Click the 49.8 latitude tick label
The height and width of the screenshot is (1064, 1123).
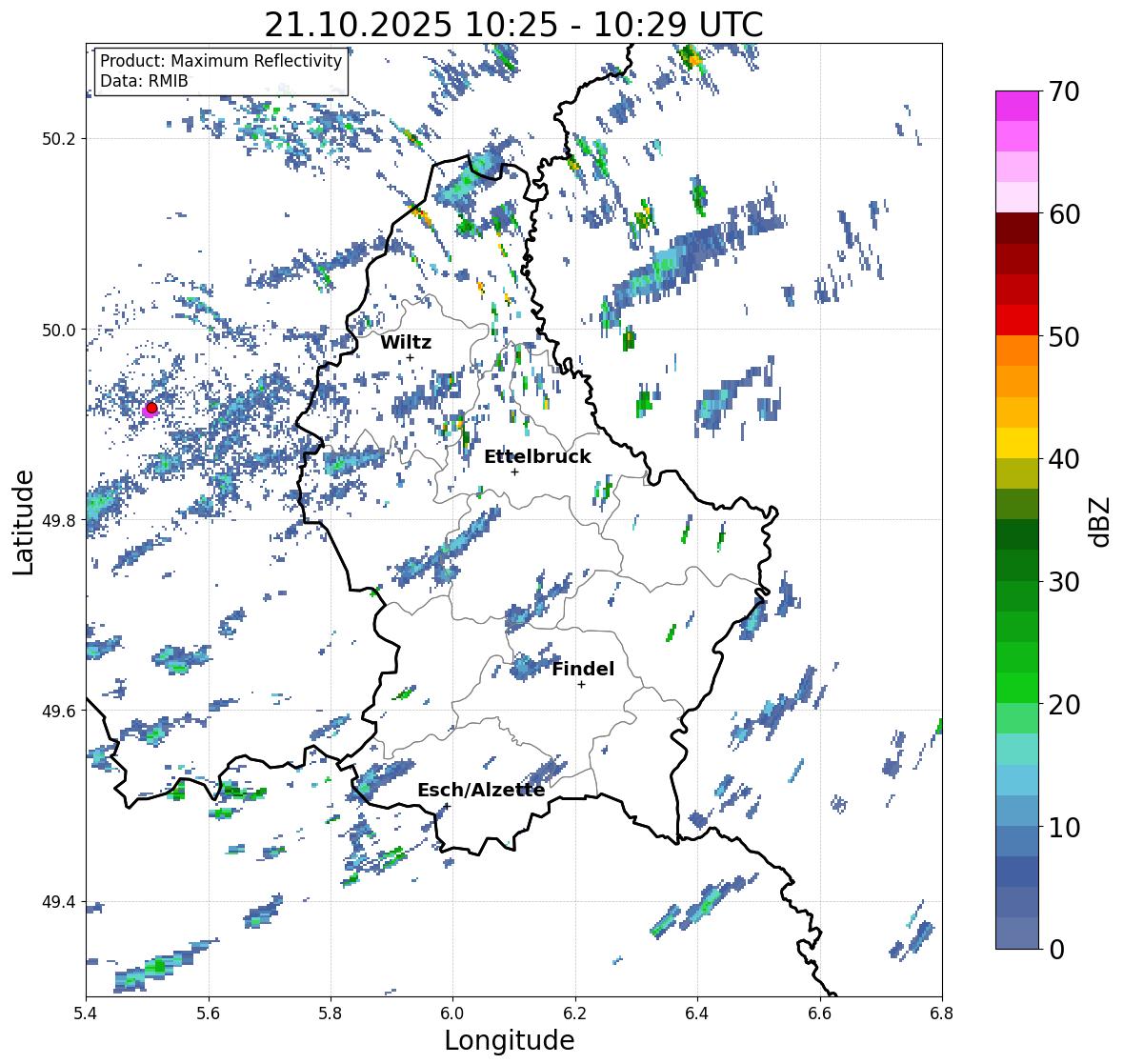[x=59, y=520]
